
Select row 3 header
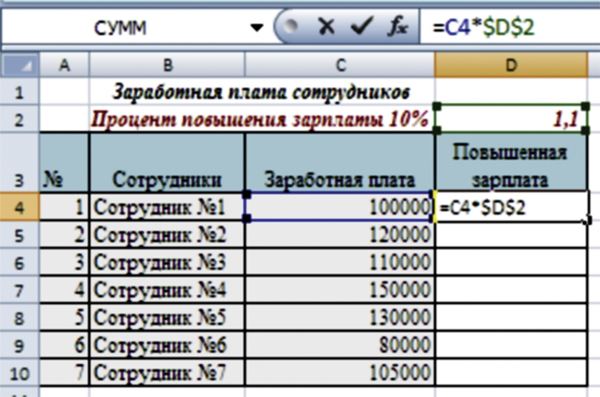click(x=20, y=162)
